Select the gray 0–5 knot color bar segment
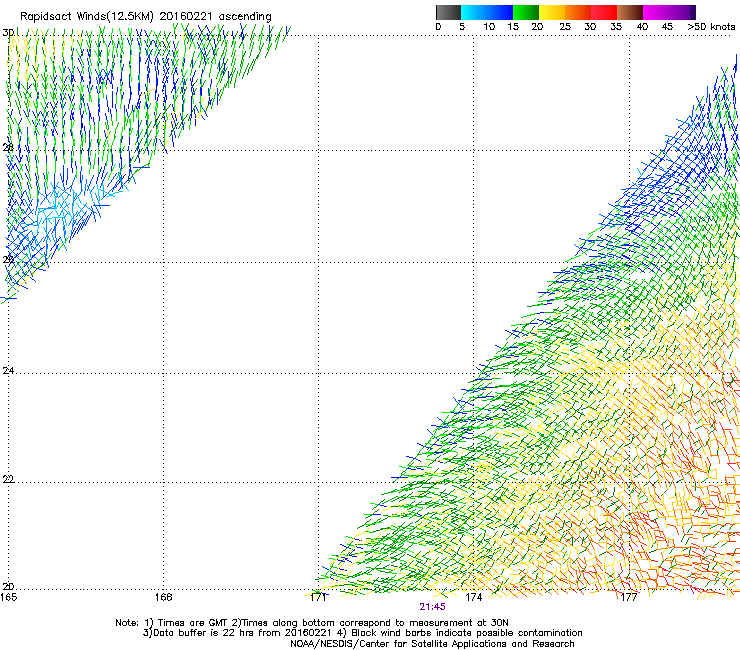740x650 pixels. click(448, 12)
